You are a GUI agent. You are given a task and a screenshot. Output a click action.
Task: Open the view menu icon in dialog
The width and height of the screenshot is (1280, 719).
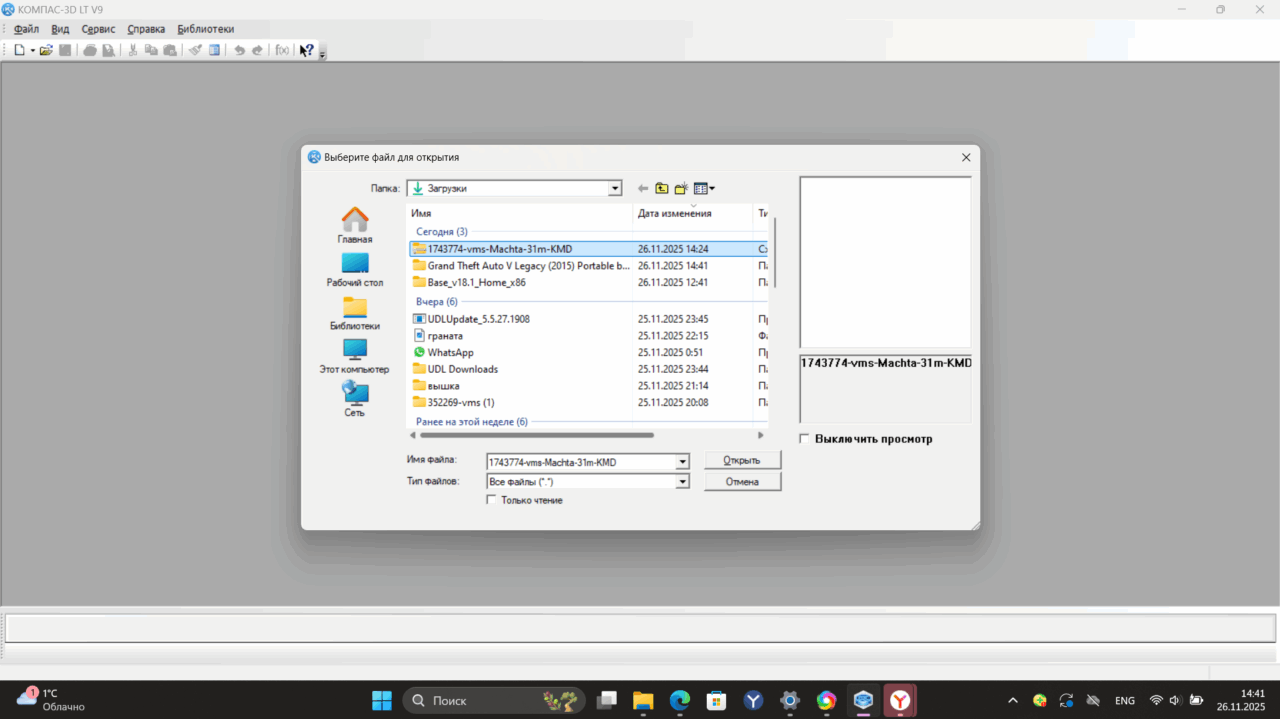pos(704,188)
